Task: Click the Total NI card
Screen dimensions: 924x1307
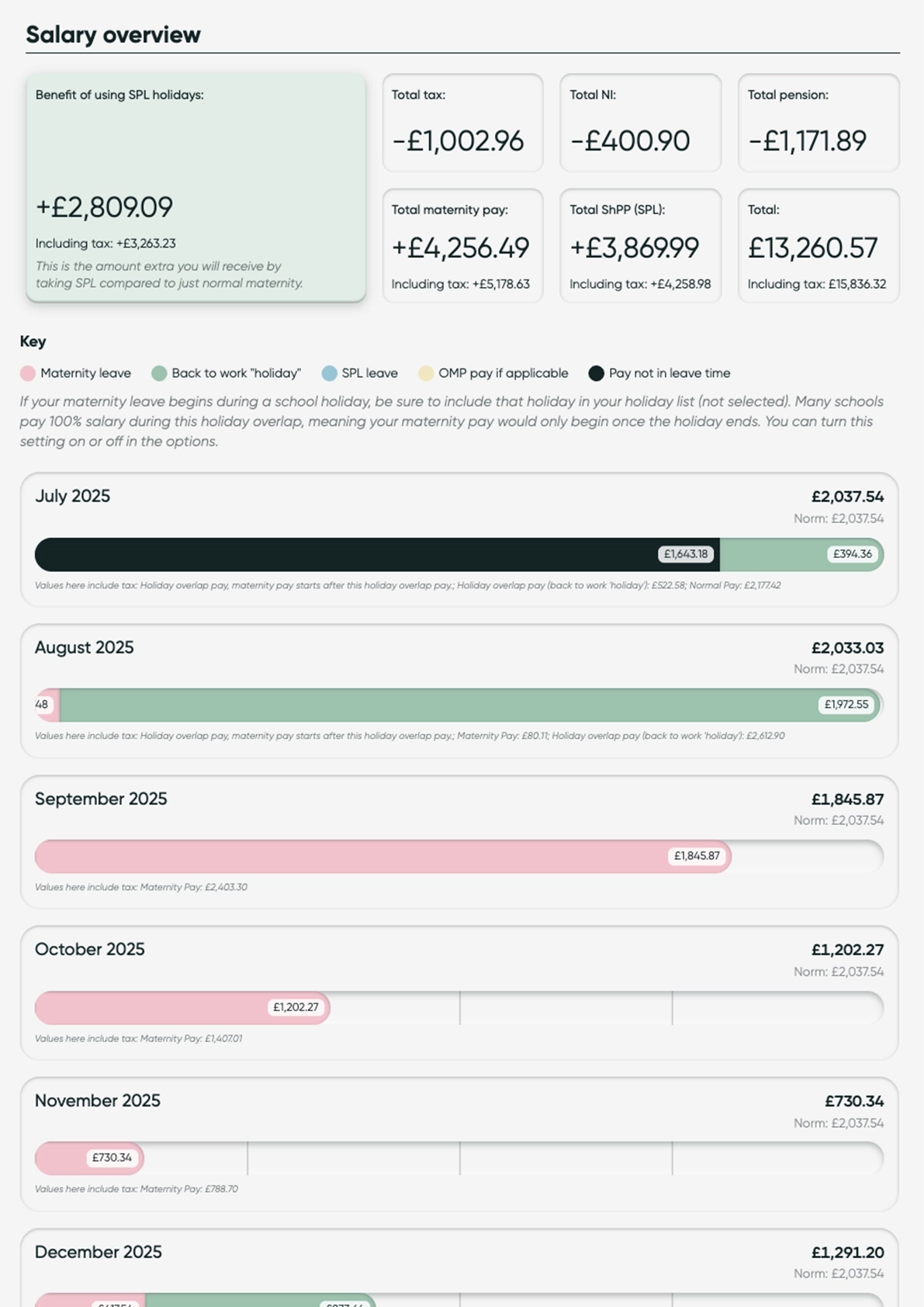Action: click(640, 123)
